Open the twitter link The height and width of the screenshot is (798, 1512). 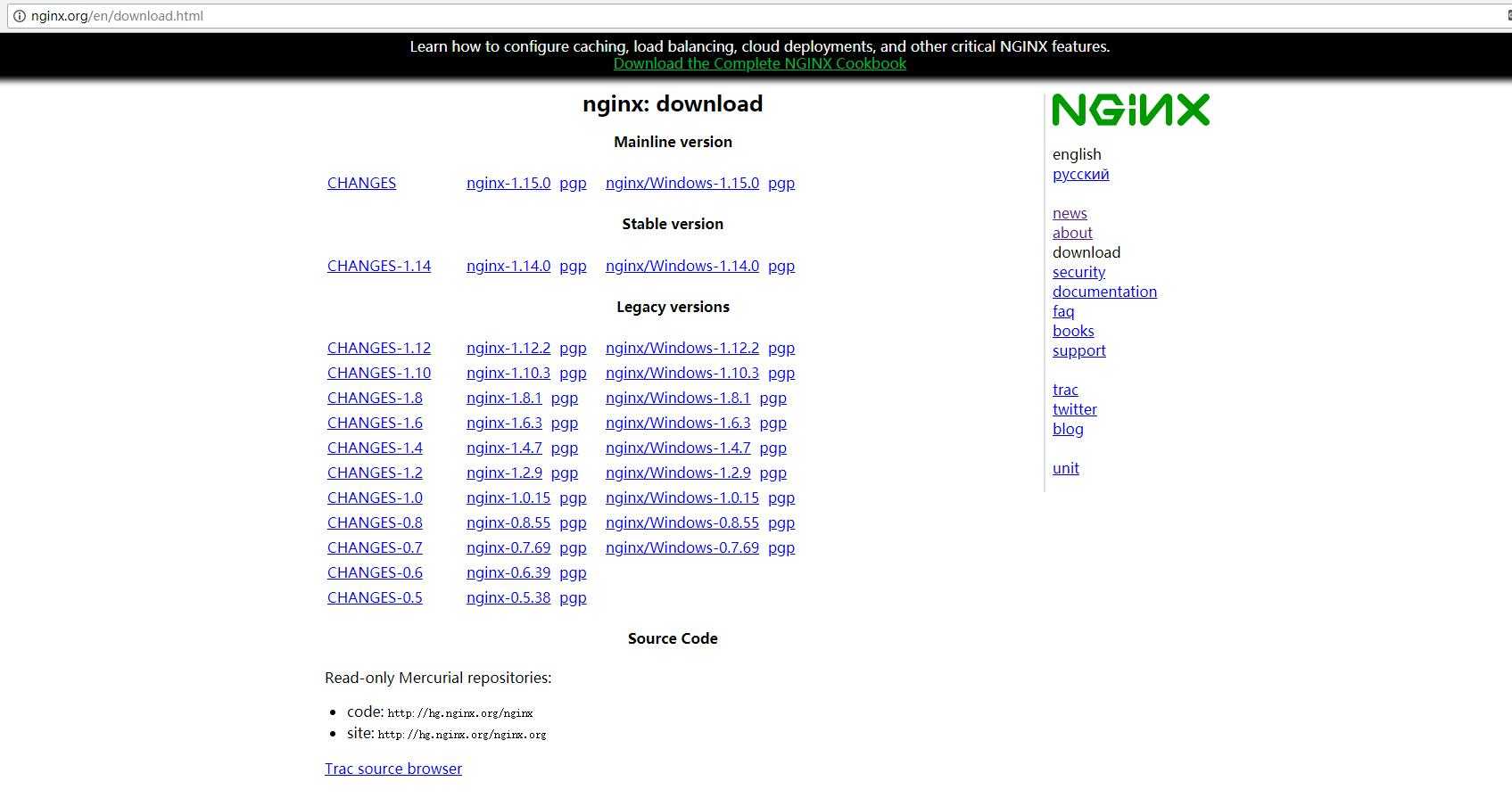point(1075,409)
